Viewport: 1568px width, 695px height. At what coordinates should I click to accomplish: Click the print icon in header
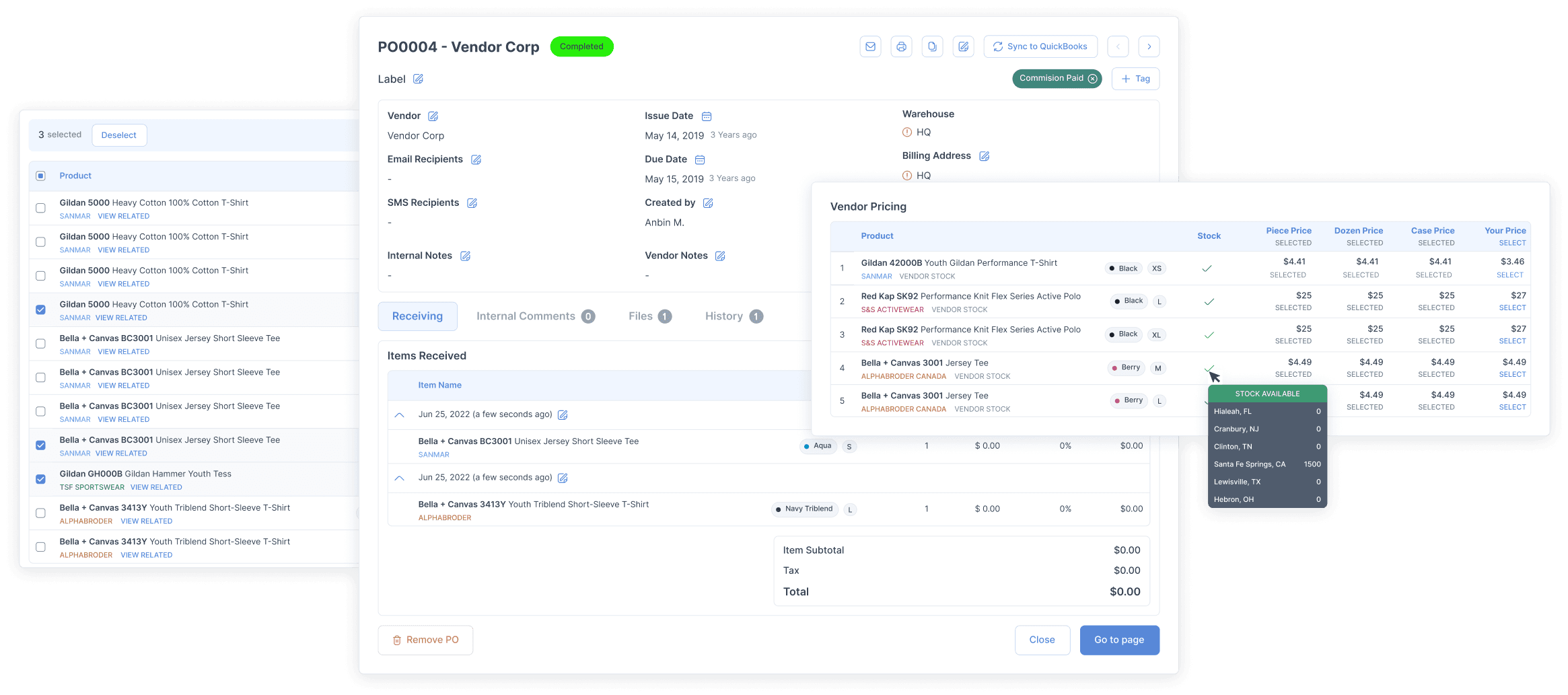(901, 46)
